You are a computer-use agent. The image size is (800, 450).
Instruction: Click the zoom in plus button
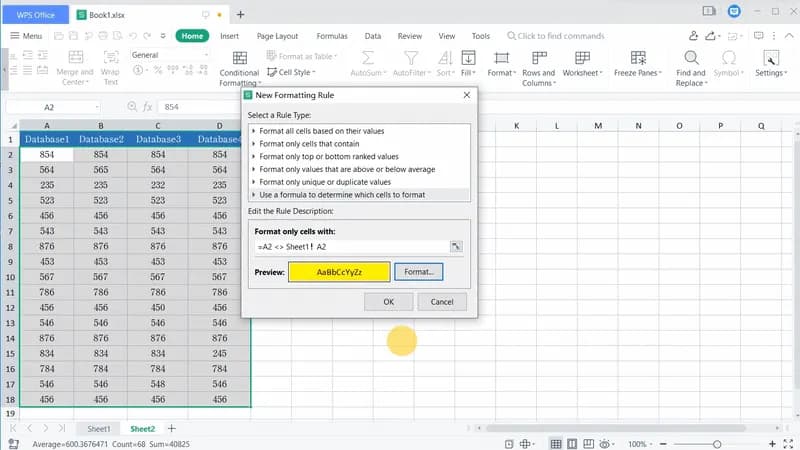[772, 444]
